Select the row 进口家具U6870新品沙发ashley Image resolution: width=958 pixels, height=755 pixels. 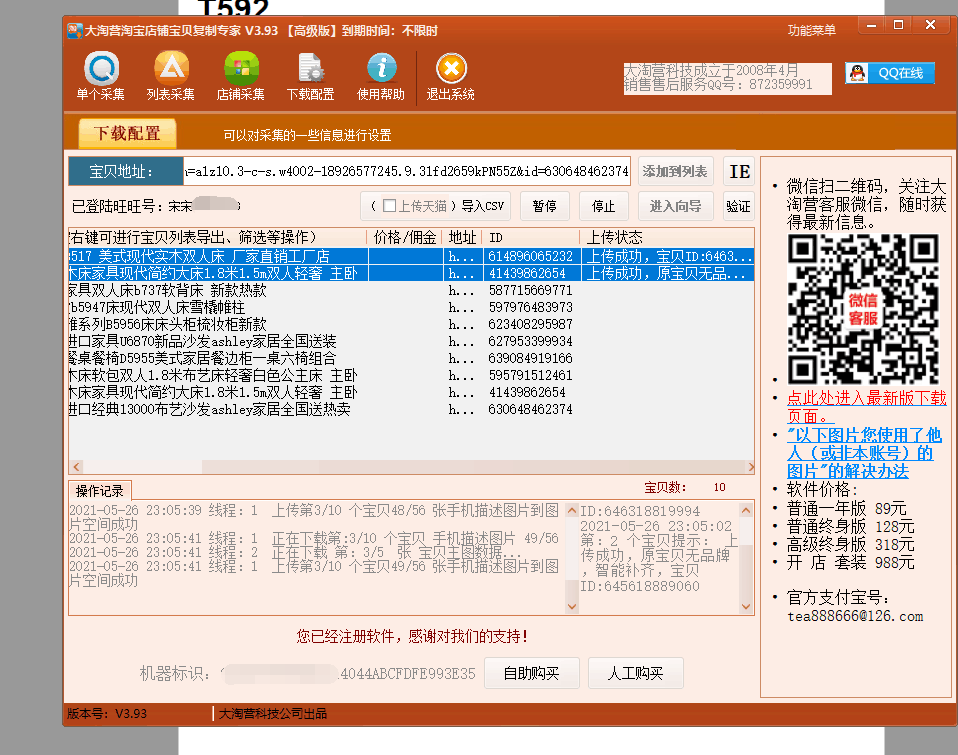click(411, 341)
